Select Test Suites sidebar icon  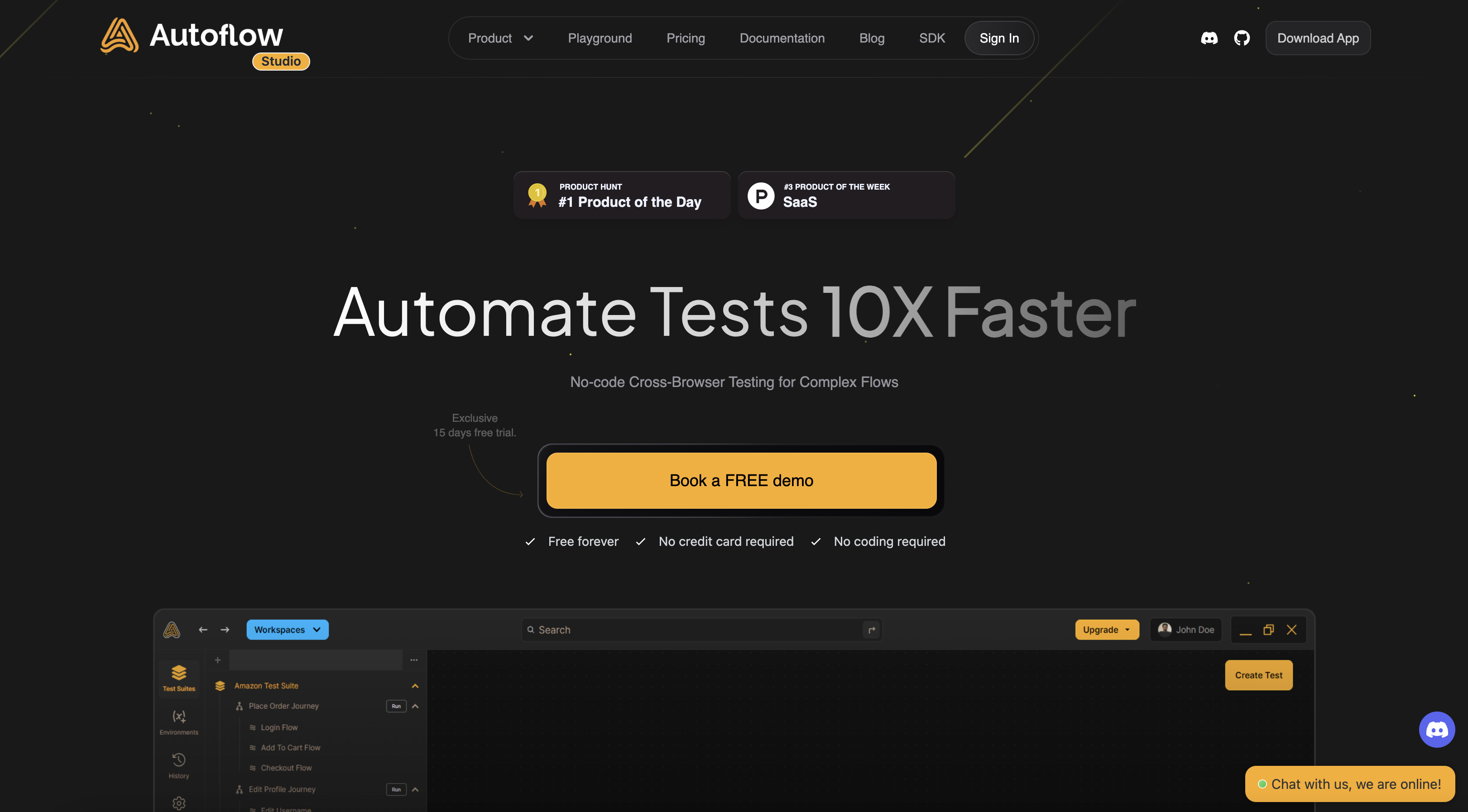point(179,678)
